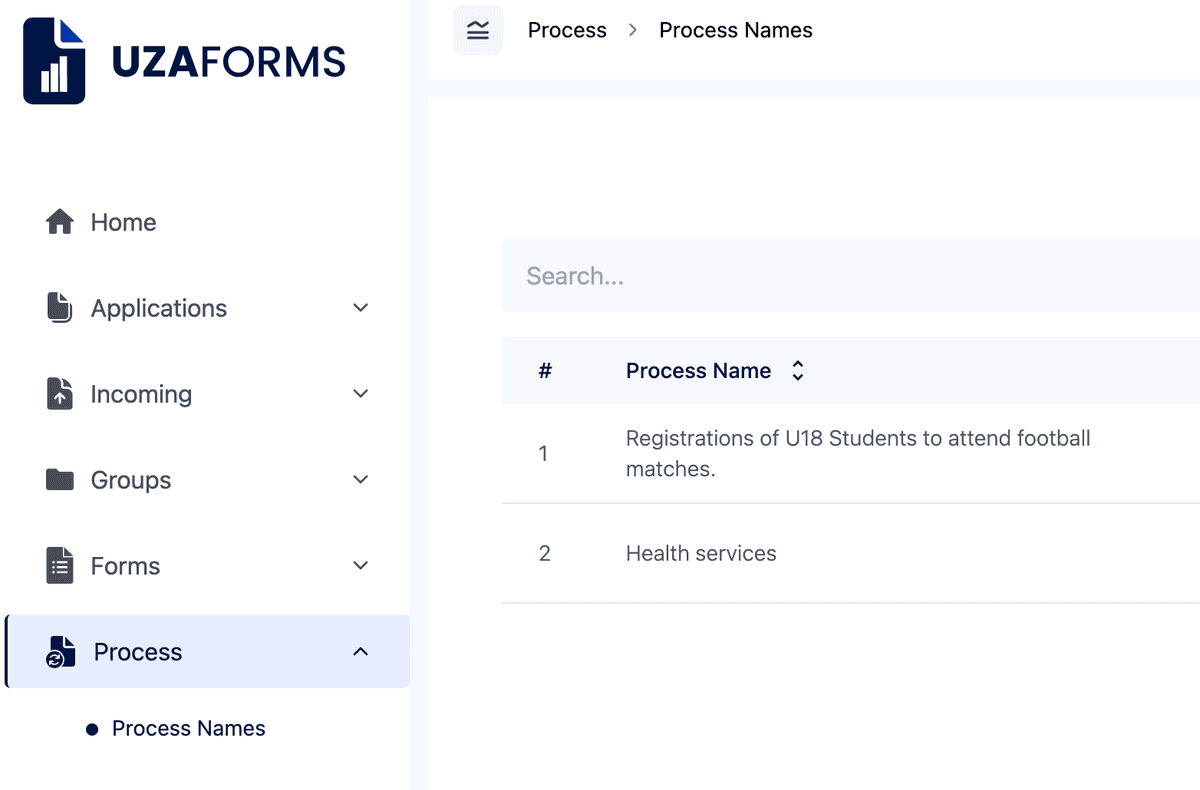Click the Process Names breadcrumb
Screen dimensions: 1200x790
click(735, 30)
